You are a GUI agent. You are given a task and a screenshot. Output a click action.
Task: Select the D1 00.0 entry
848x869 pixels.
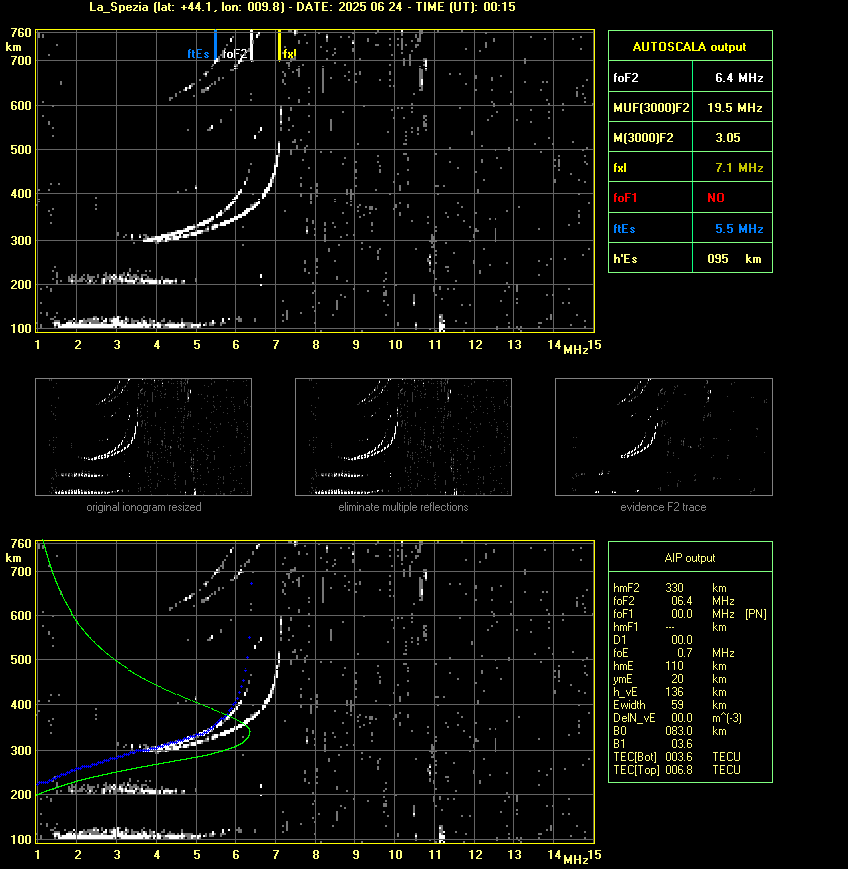pyautogui.click(x=653, y=640)
